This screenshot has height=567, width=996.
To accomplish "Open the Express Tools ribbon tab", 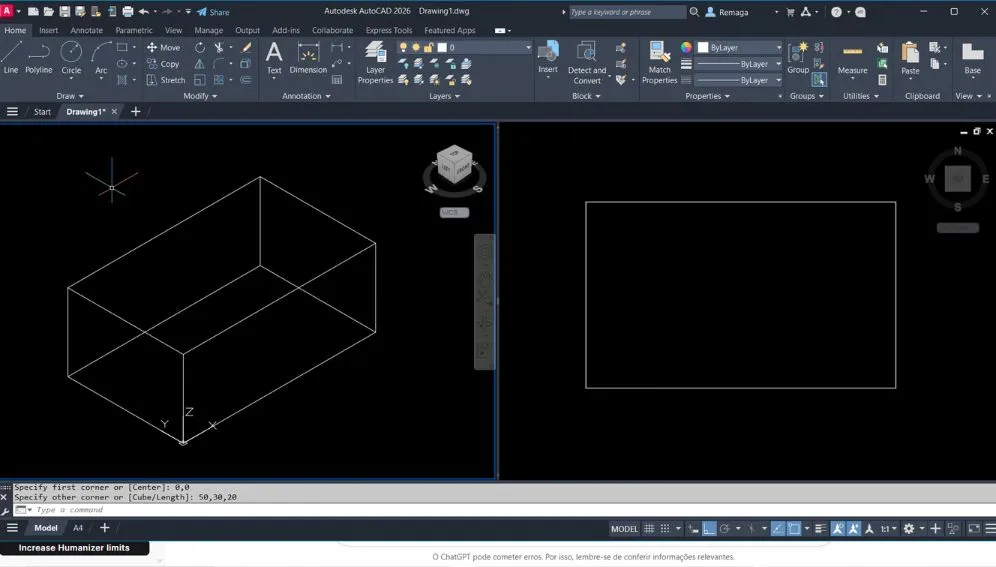I will coord(389,30).
